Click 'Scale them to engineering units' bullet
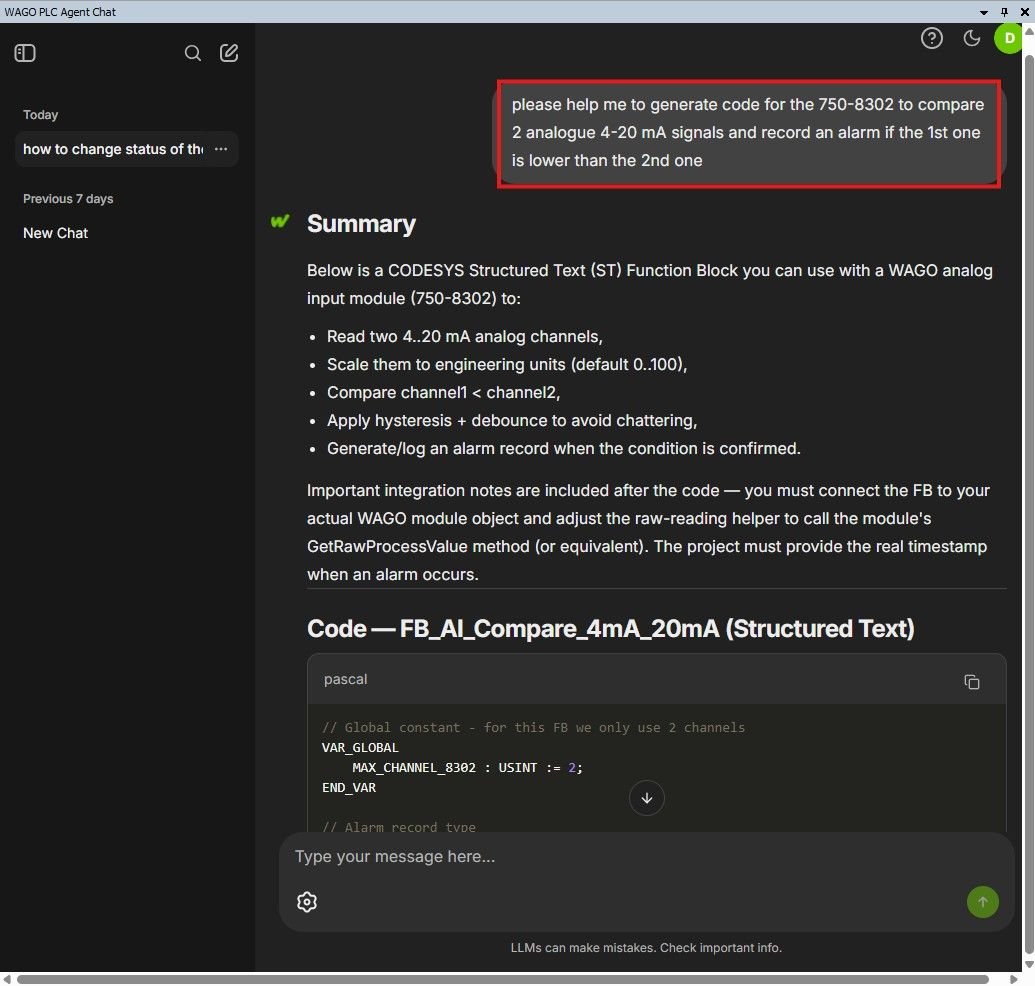Viewport: 1035px width, 986px height. click(507, 364)
